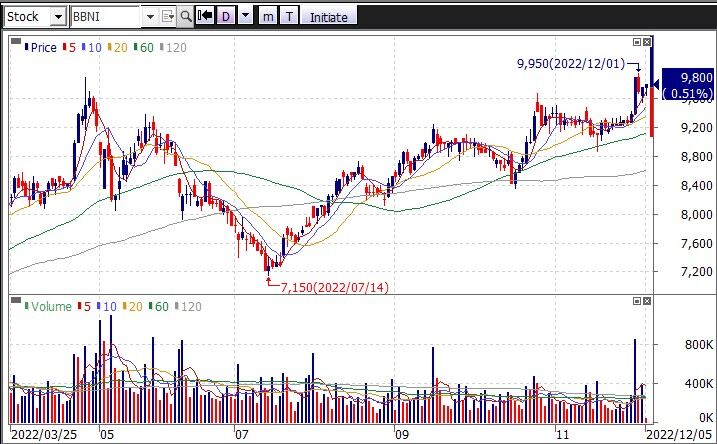Maximize the price chart pane
This screenshot has width=717, height=444.
[637, 42]
